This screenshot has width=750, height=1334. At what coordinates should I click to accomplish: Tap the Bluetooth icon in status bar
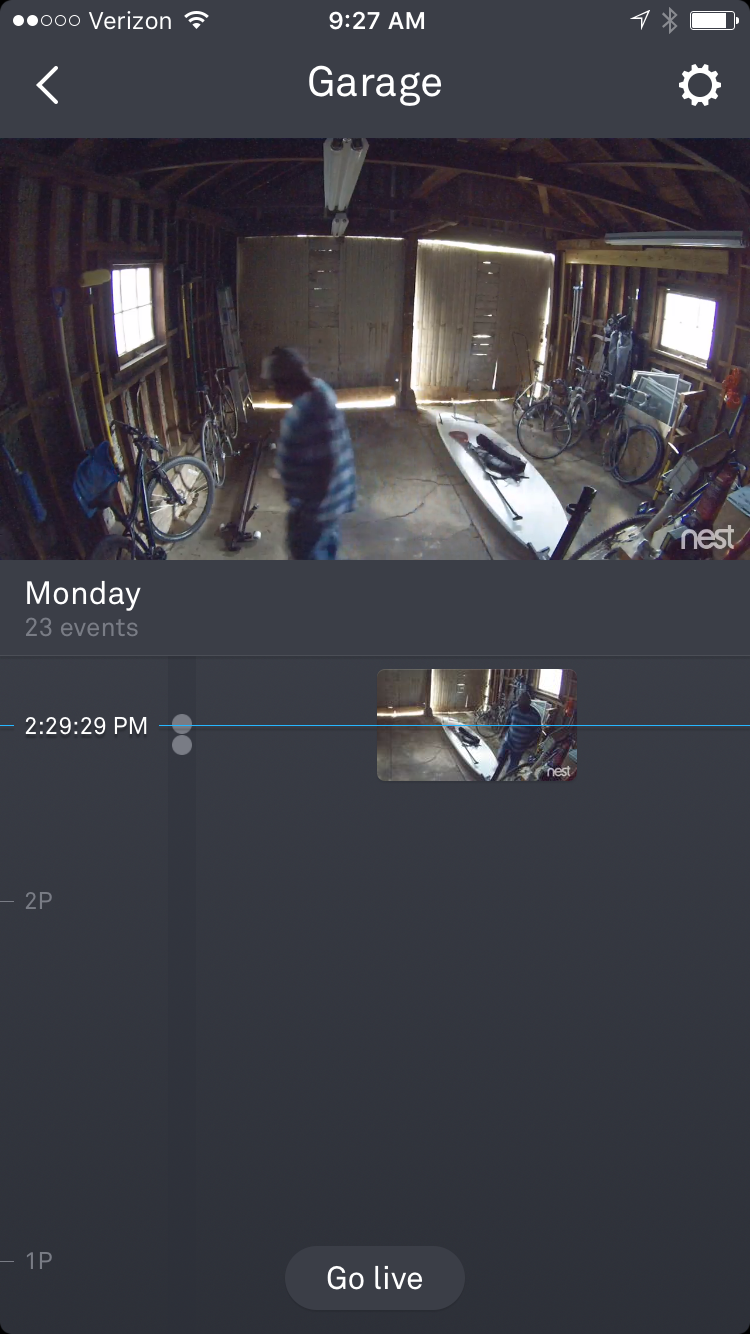tap(670, 20)
